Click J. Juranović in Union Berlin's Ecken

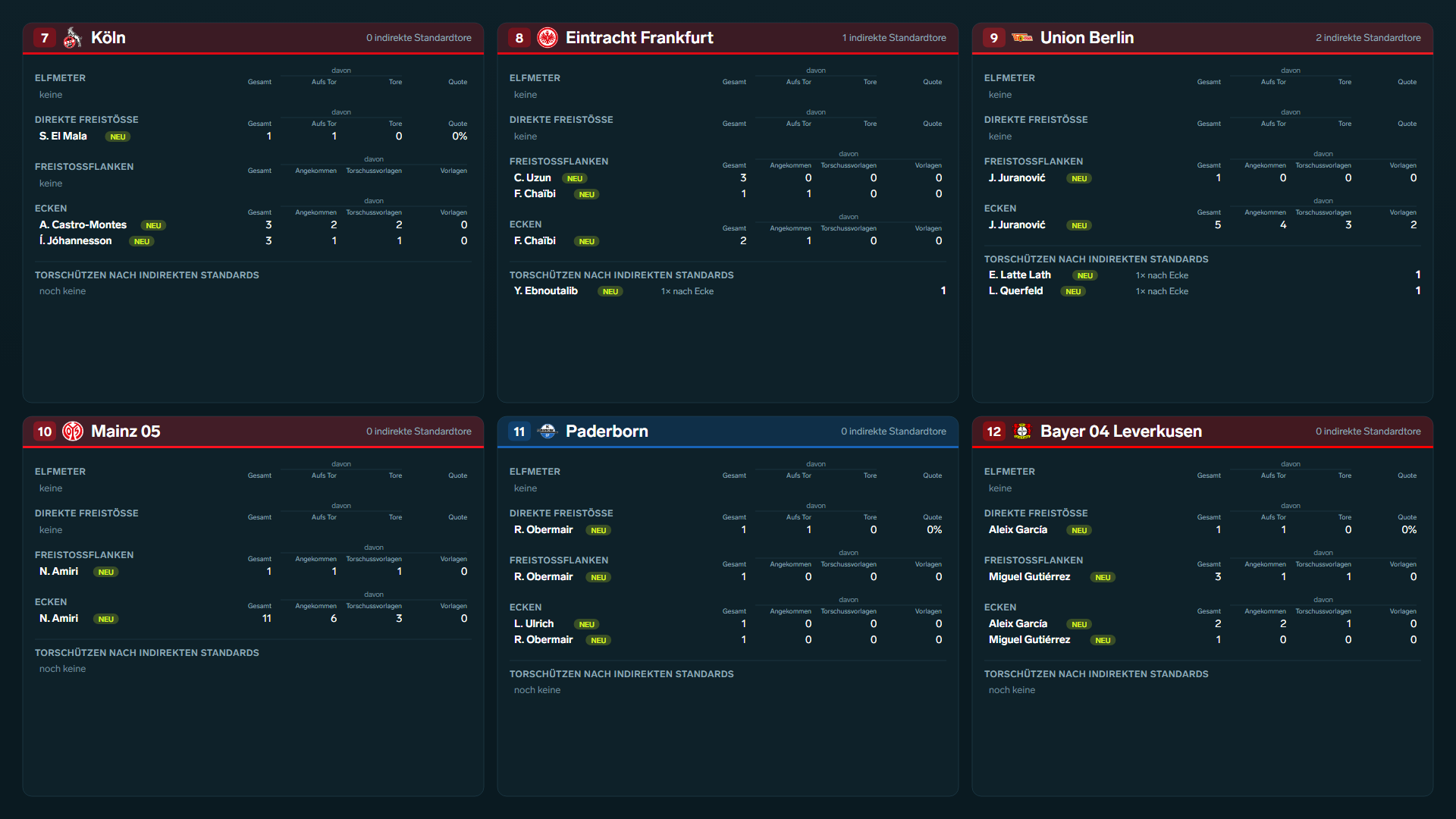pos(1017,225)
